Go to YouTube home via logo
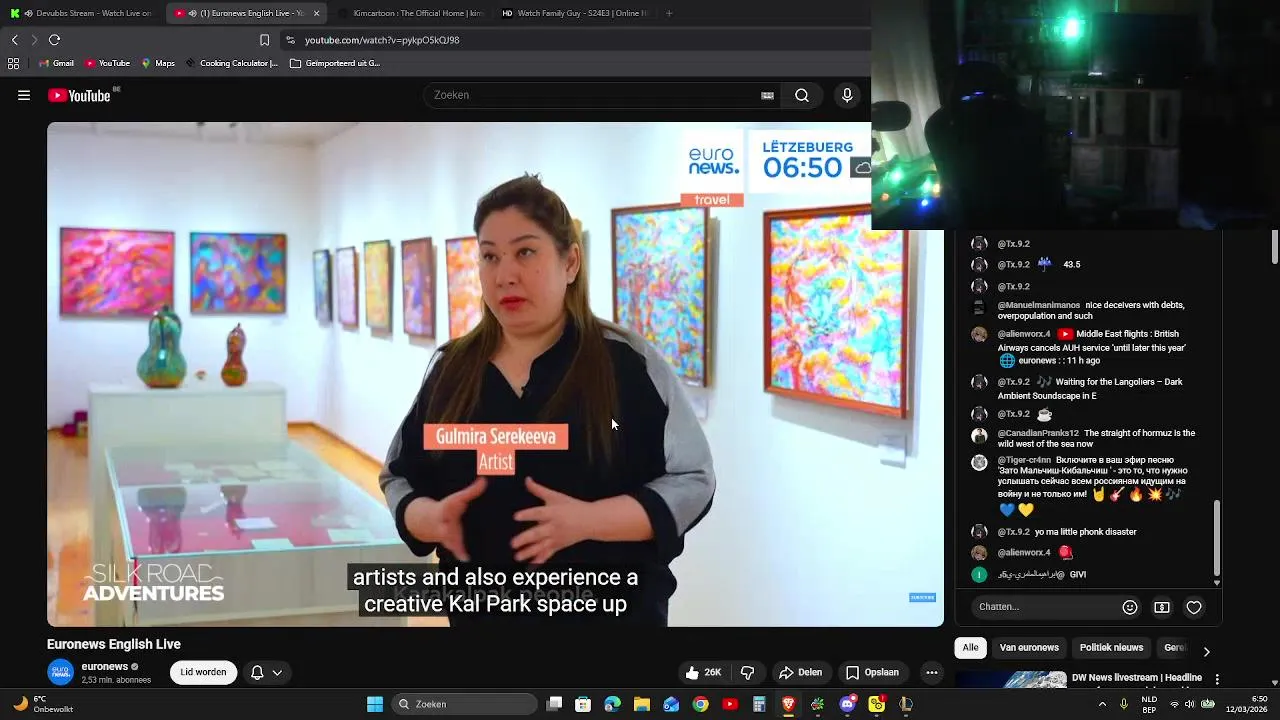Viewport: 1280px width, 720px height. [x=79, y=95]
